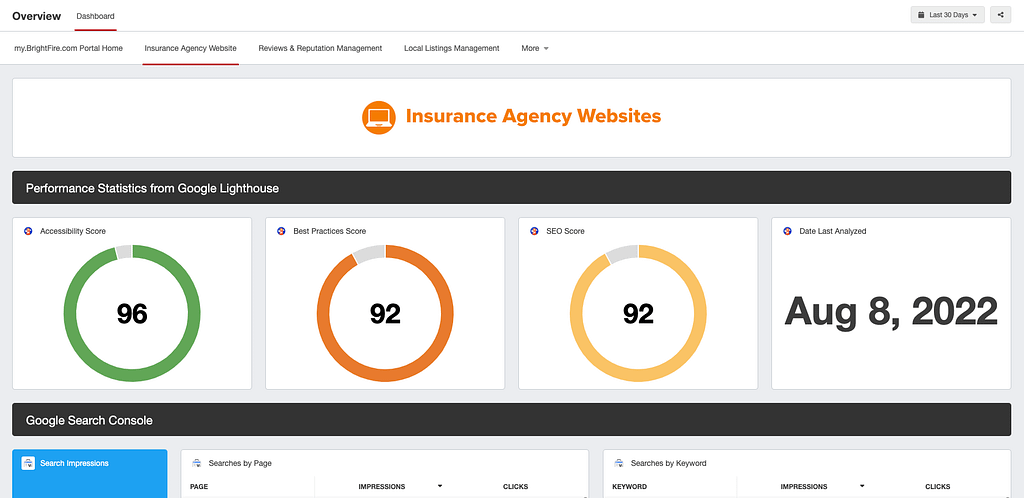The width and height of the screenshot is (1024, 498).
Task: Sort Searches by Page by CLICKS column
Action: tap(515, 487)
